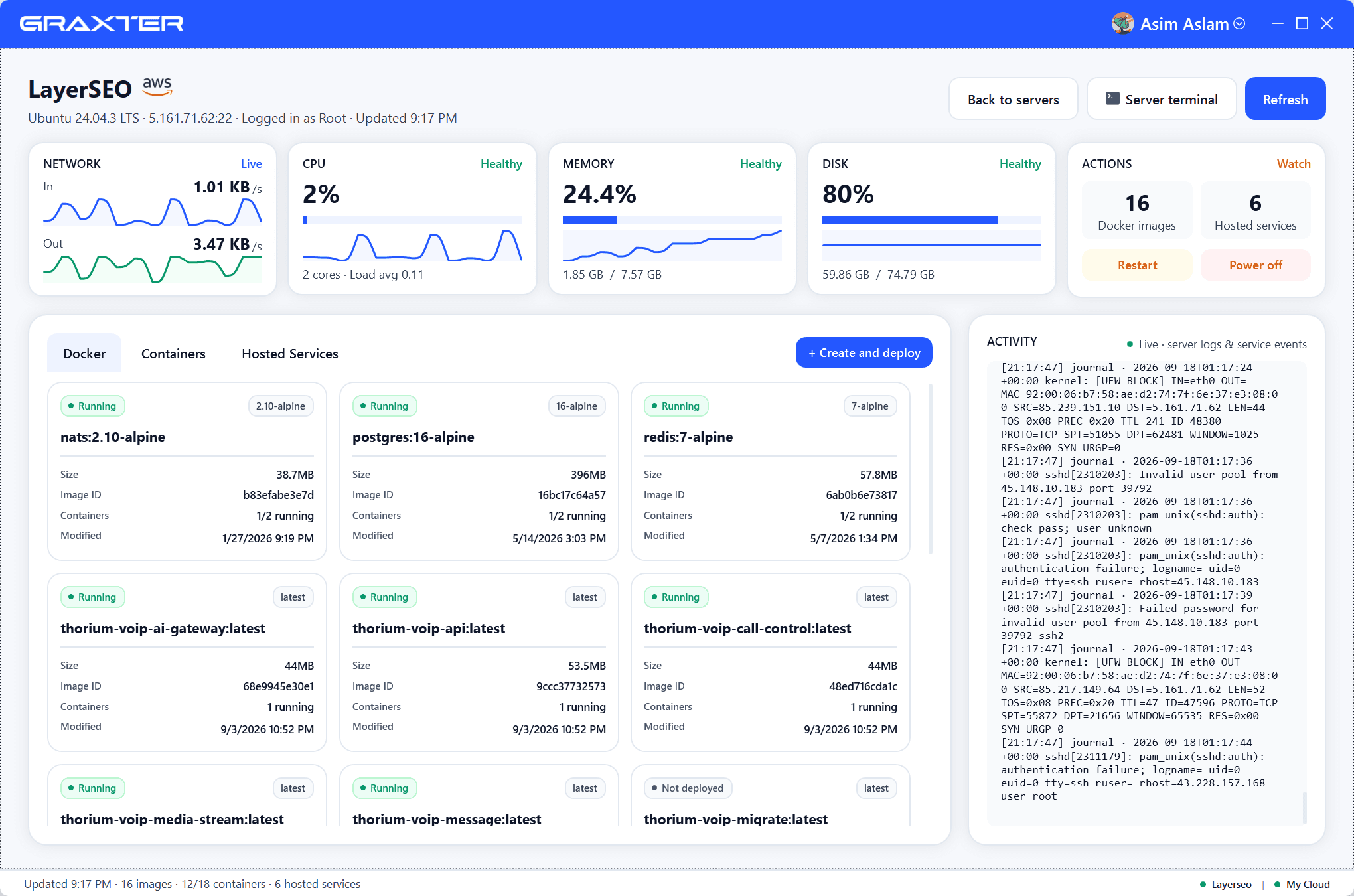Click the AWS provider logo
Viewport: 1354px width, 896px height.
[157, 86]
